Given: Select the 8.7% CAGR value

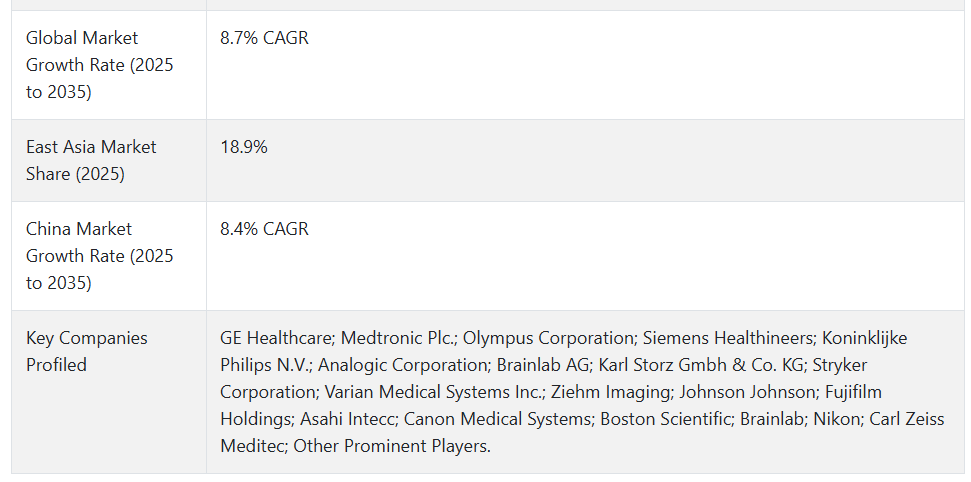Looking at the screenshot, I should tap(264, 38).
